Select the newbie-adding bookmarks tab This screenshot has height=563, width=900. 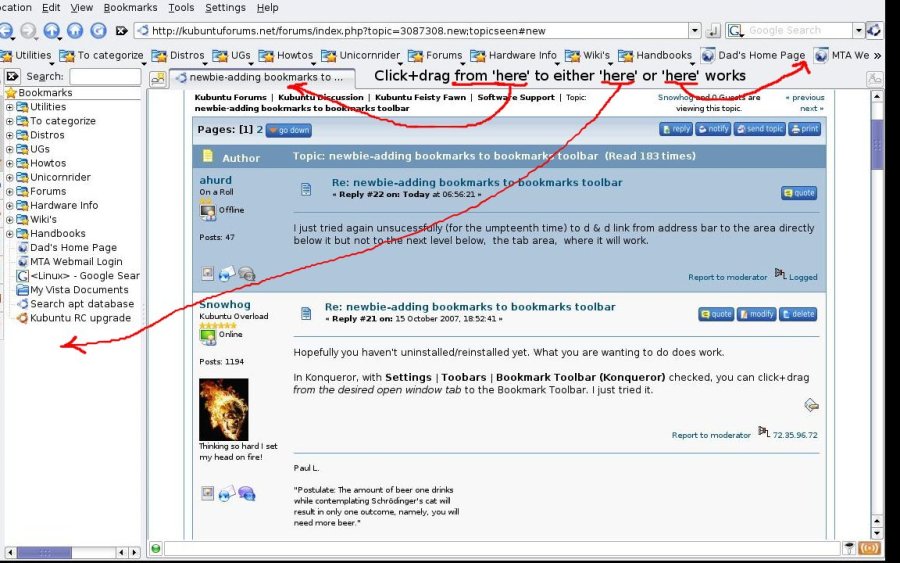[262, 77]
